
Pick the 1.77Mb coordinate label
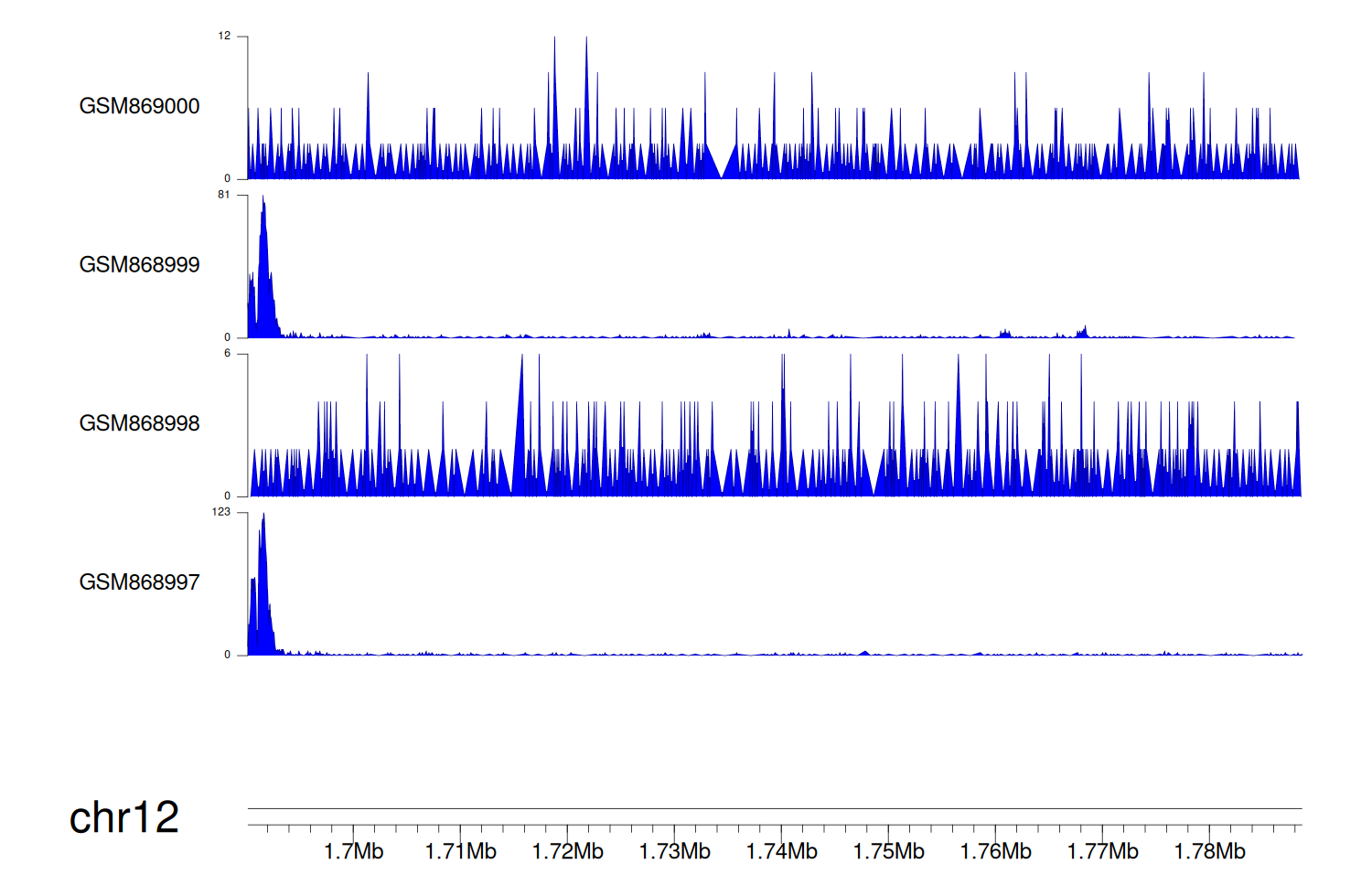tap(1102, 851)
